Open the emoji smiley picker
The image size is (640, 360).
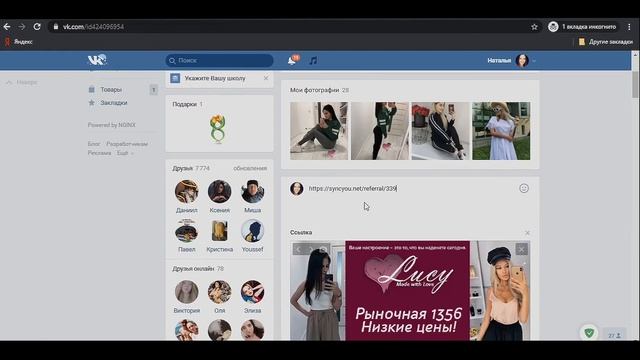[524, 188]
